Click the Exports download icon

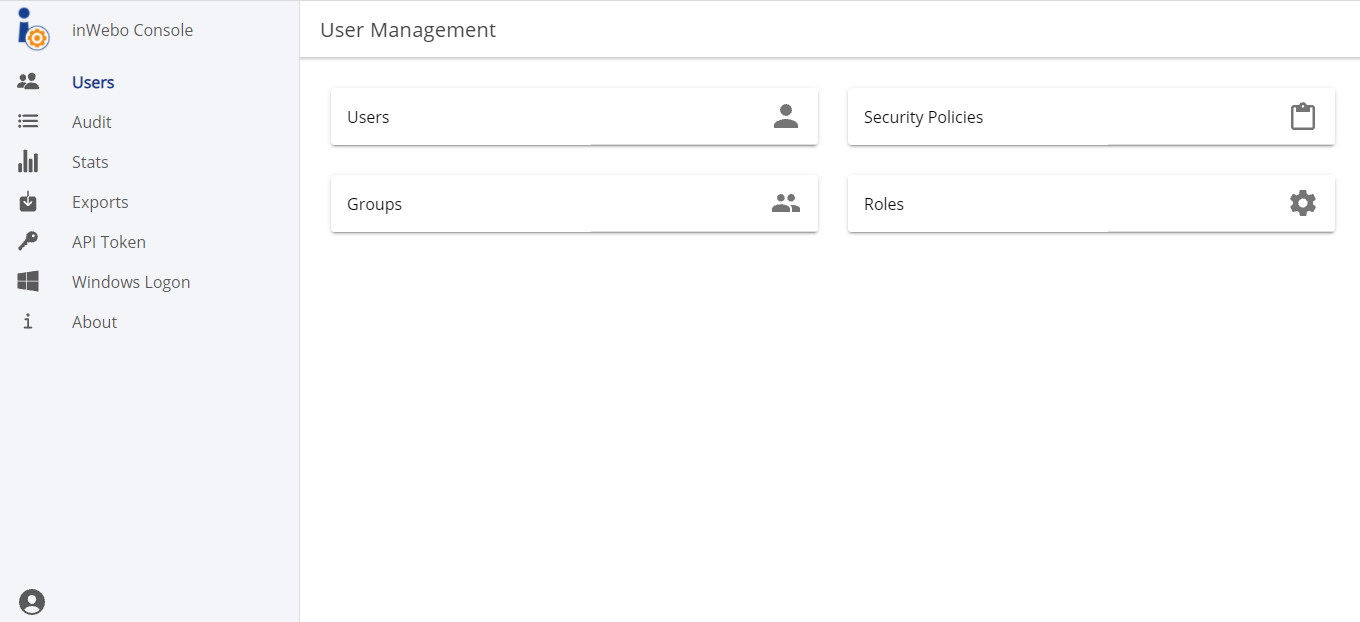pyautogui.click(x=28, y=202)
